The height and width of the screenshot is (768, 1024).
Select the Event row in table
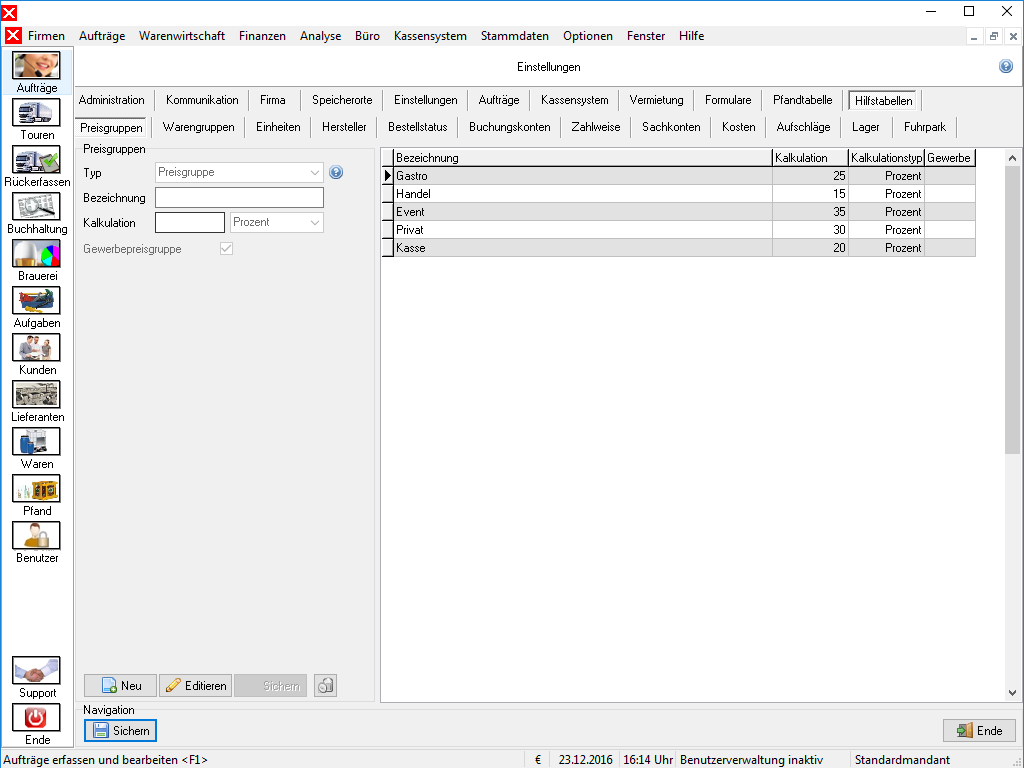click(x=679, y=212)
